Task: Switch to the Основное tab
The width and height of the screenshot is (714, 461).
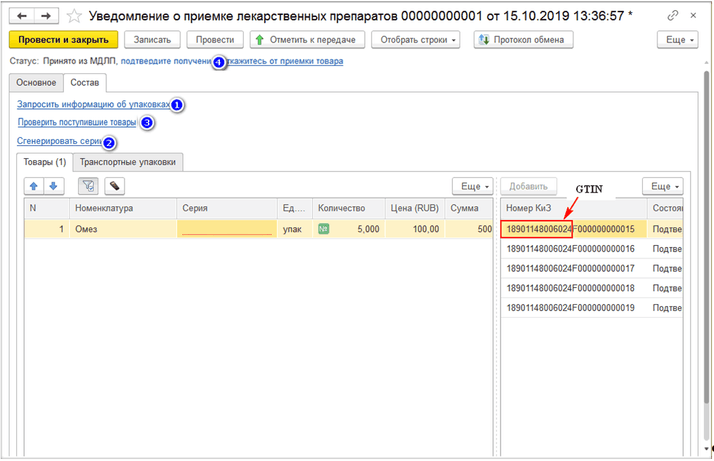Action: pos(35,82)
